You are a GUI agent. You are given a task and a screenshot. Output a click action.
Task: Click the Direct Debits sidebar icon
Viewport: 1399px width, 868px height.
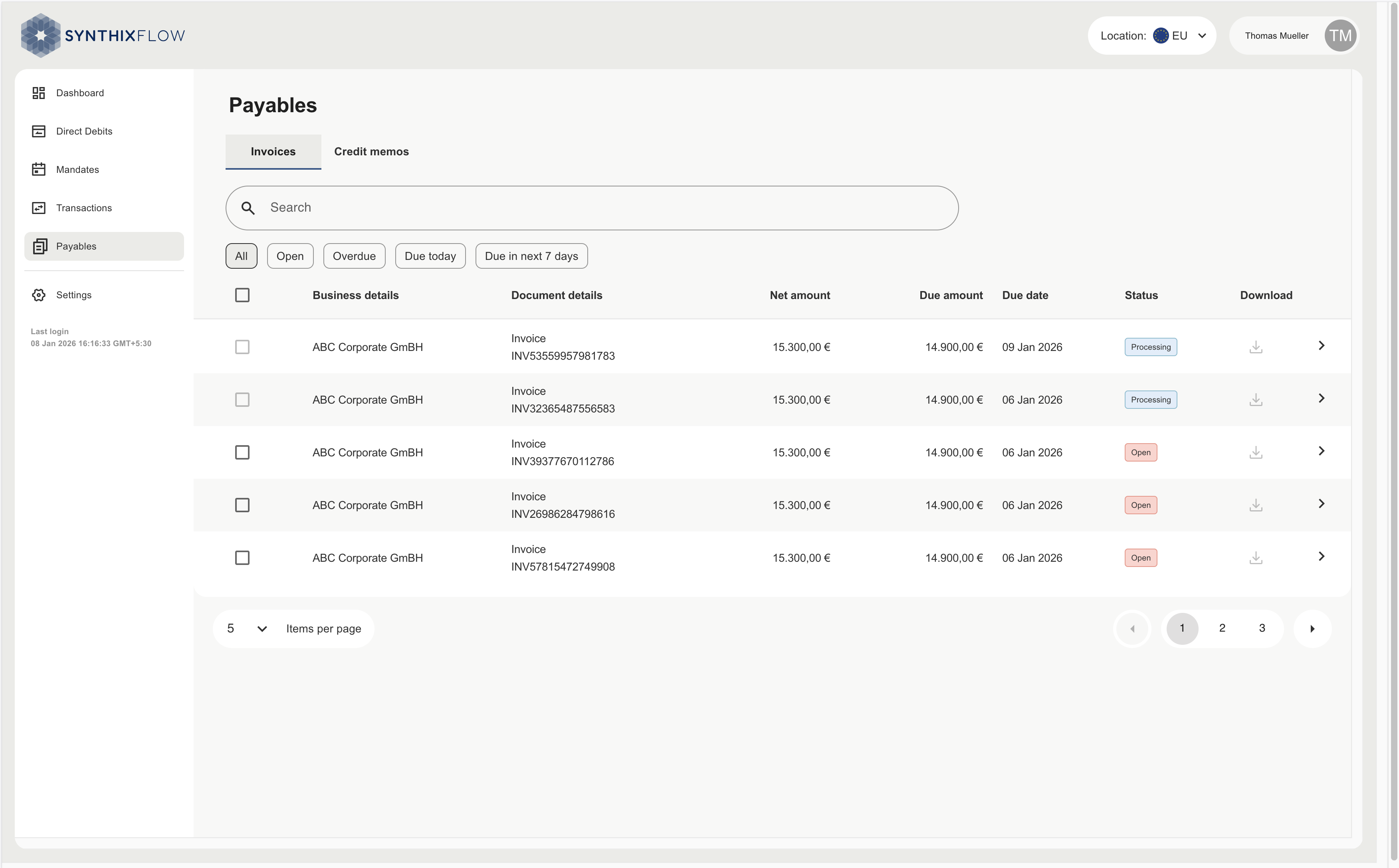(38, 131)
